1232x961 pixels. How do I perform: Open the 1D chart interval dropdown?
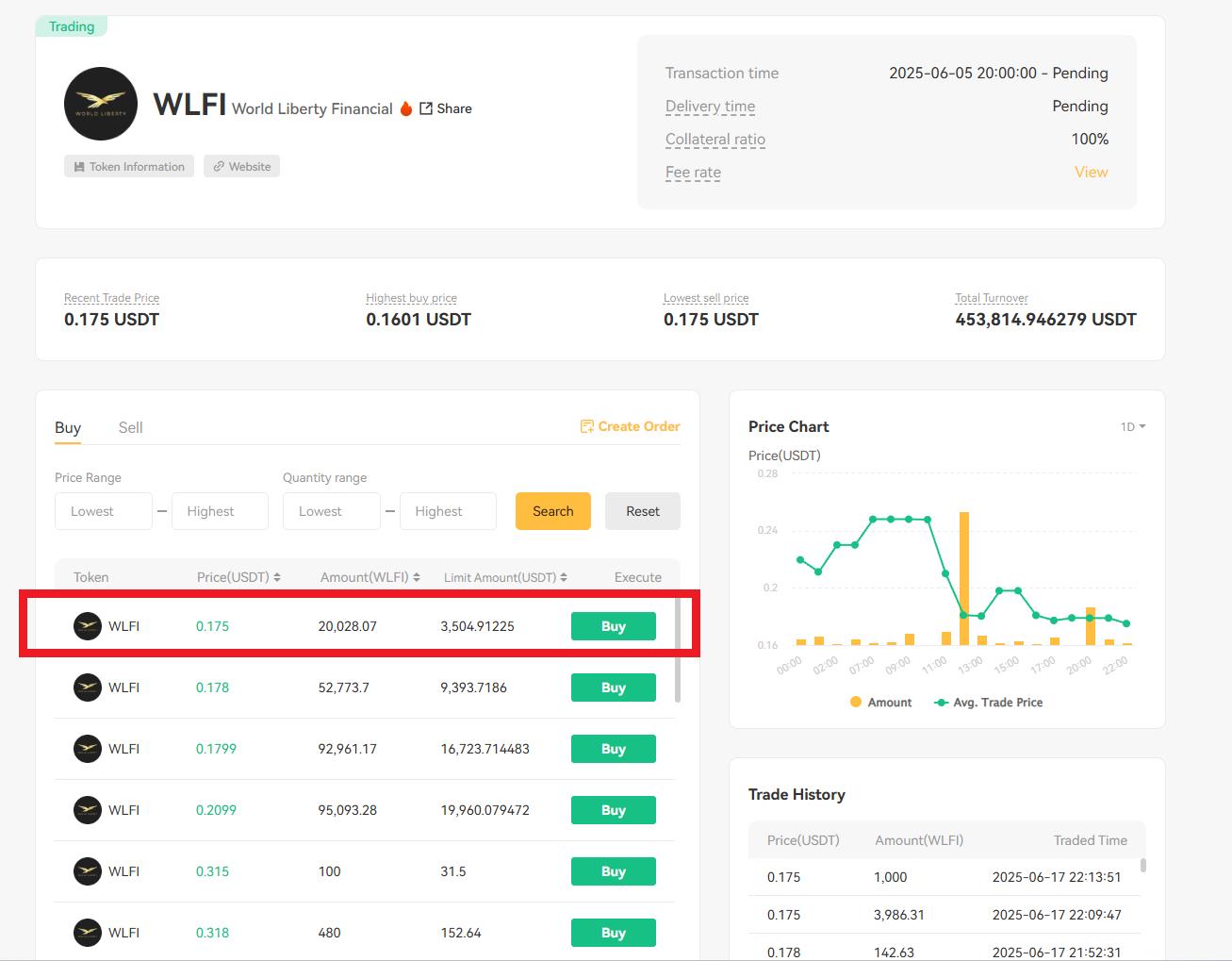tap(1133, 427)
